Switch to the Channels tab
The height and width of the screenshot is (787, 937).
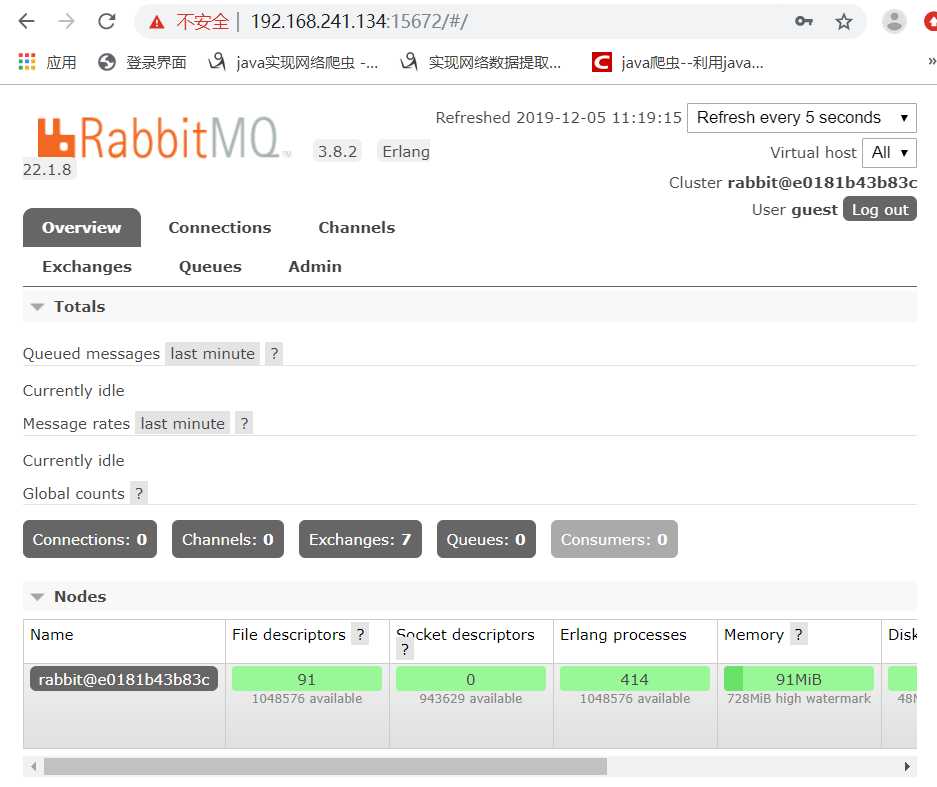click(x=357, y=228)
